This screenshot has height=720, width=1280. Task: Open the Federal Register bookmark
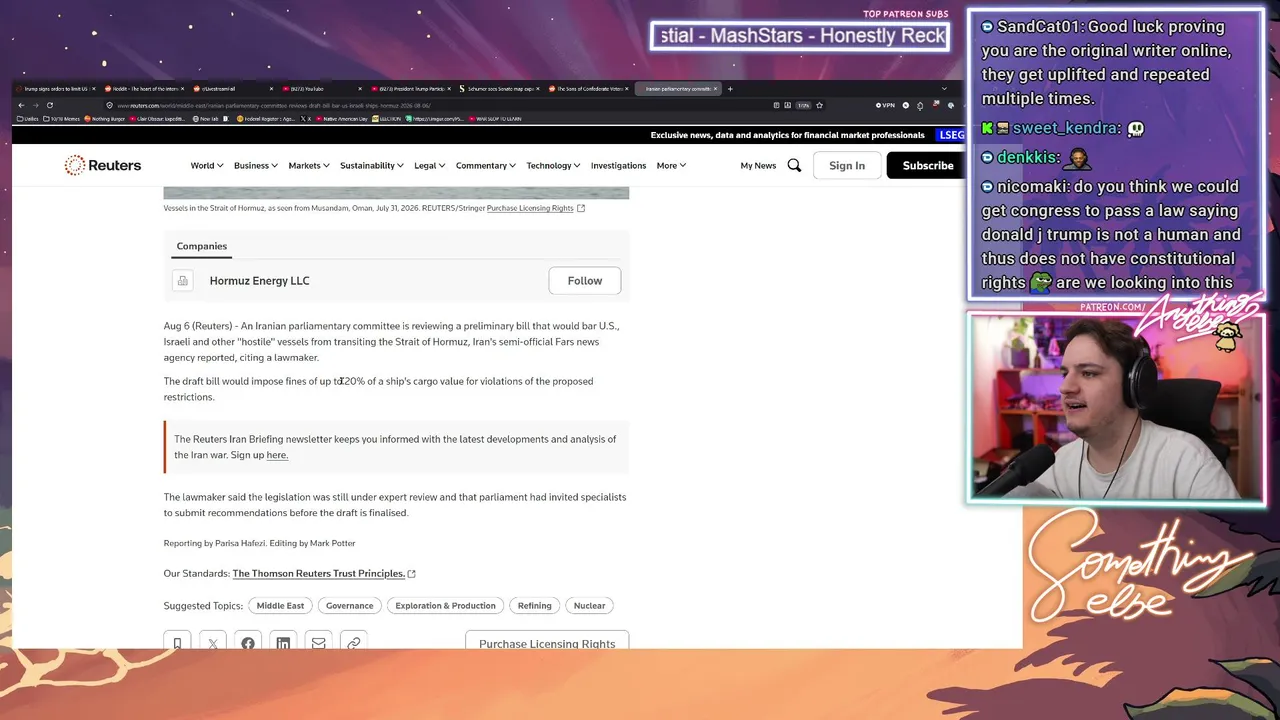[266, 118]
